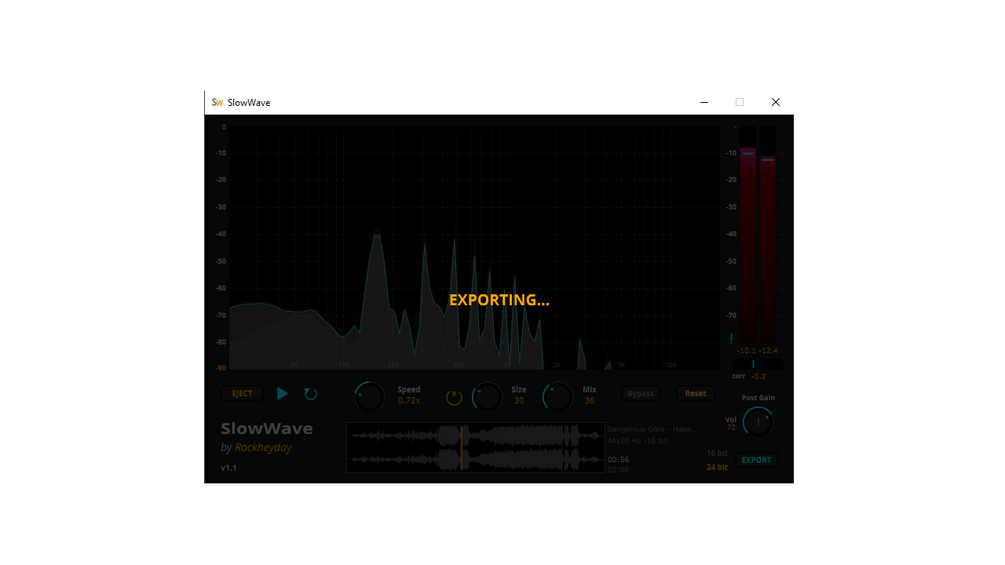
Task: Click the SlowWave logo text
Action: coord(267,428)
